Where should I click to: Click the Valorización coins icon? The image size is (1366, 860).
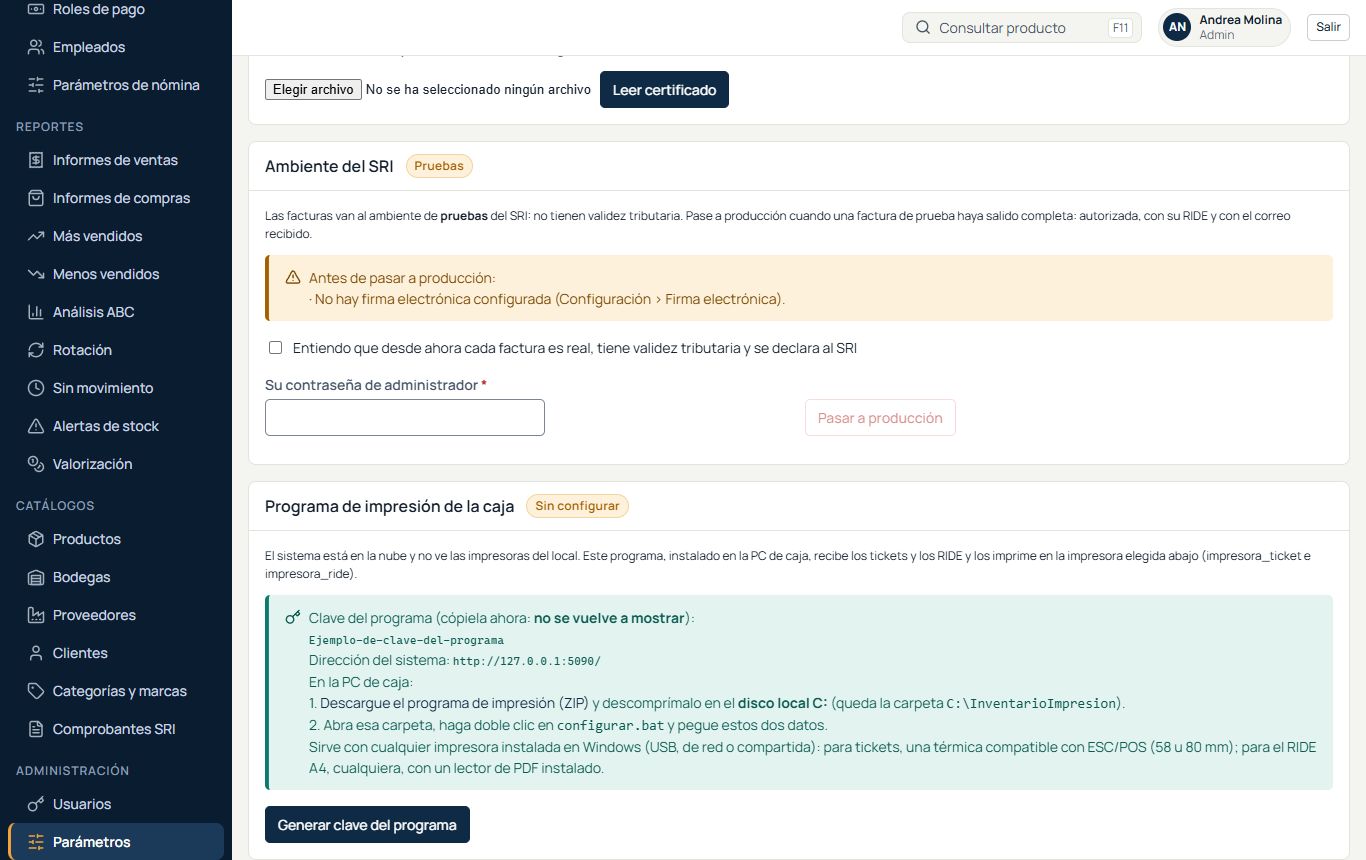[x=36, y=464]
